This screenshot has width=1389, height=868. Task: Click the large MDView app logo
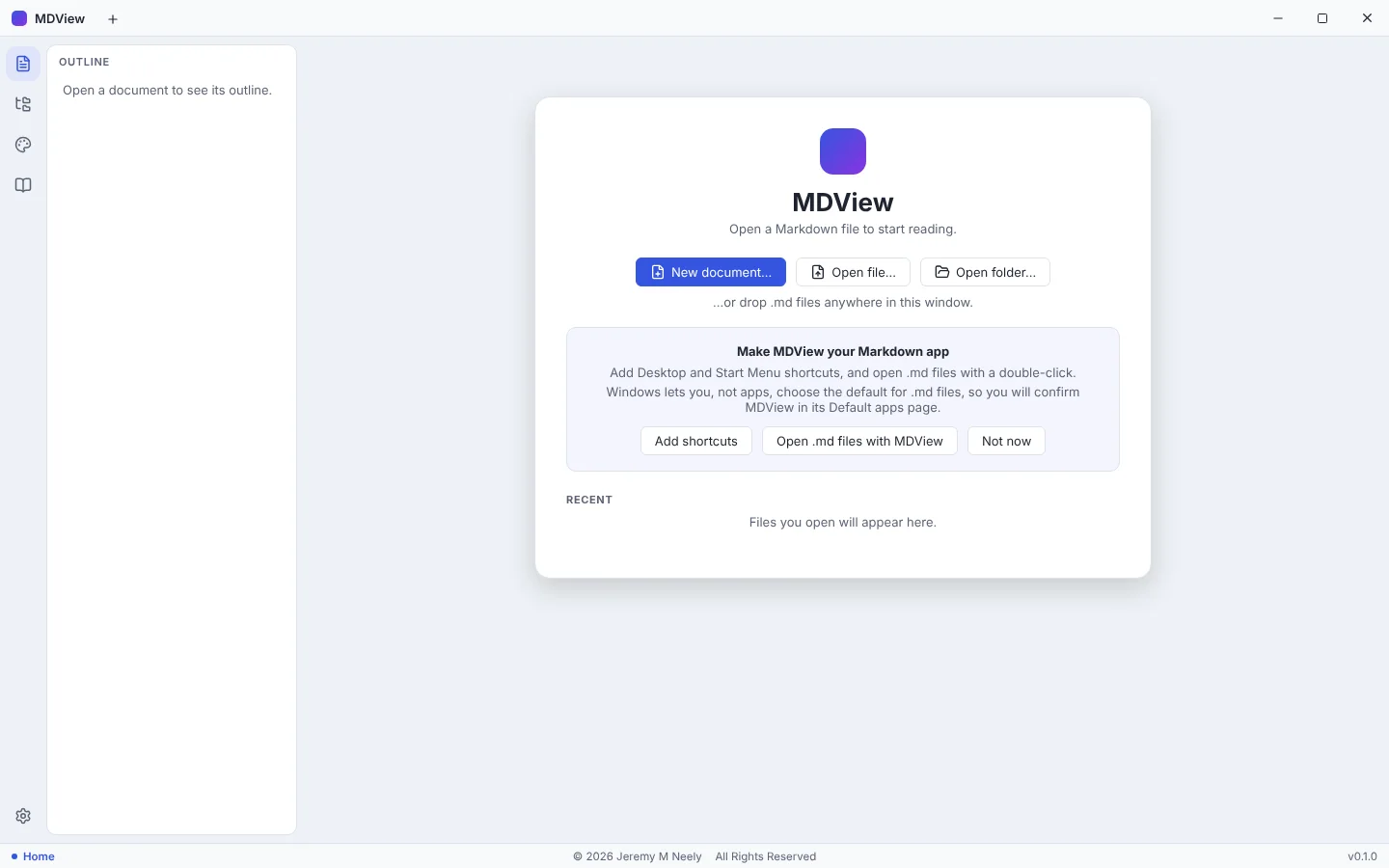coord(843,151)
